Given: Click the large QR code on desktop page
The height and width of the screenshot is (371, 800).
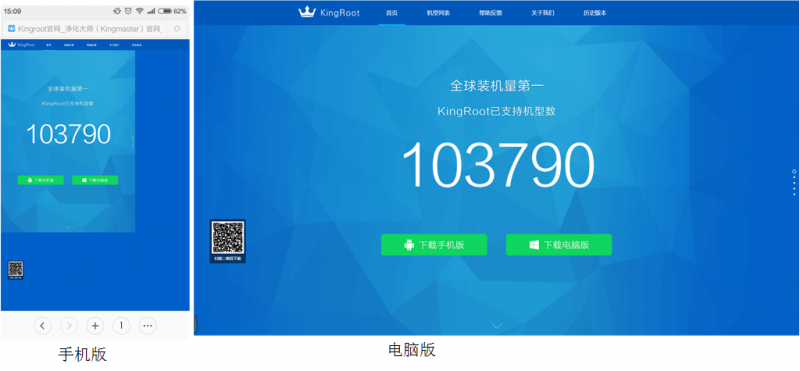Looking at the screenshot, I should (228, 238).
